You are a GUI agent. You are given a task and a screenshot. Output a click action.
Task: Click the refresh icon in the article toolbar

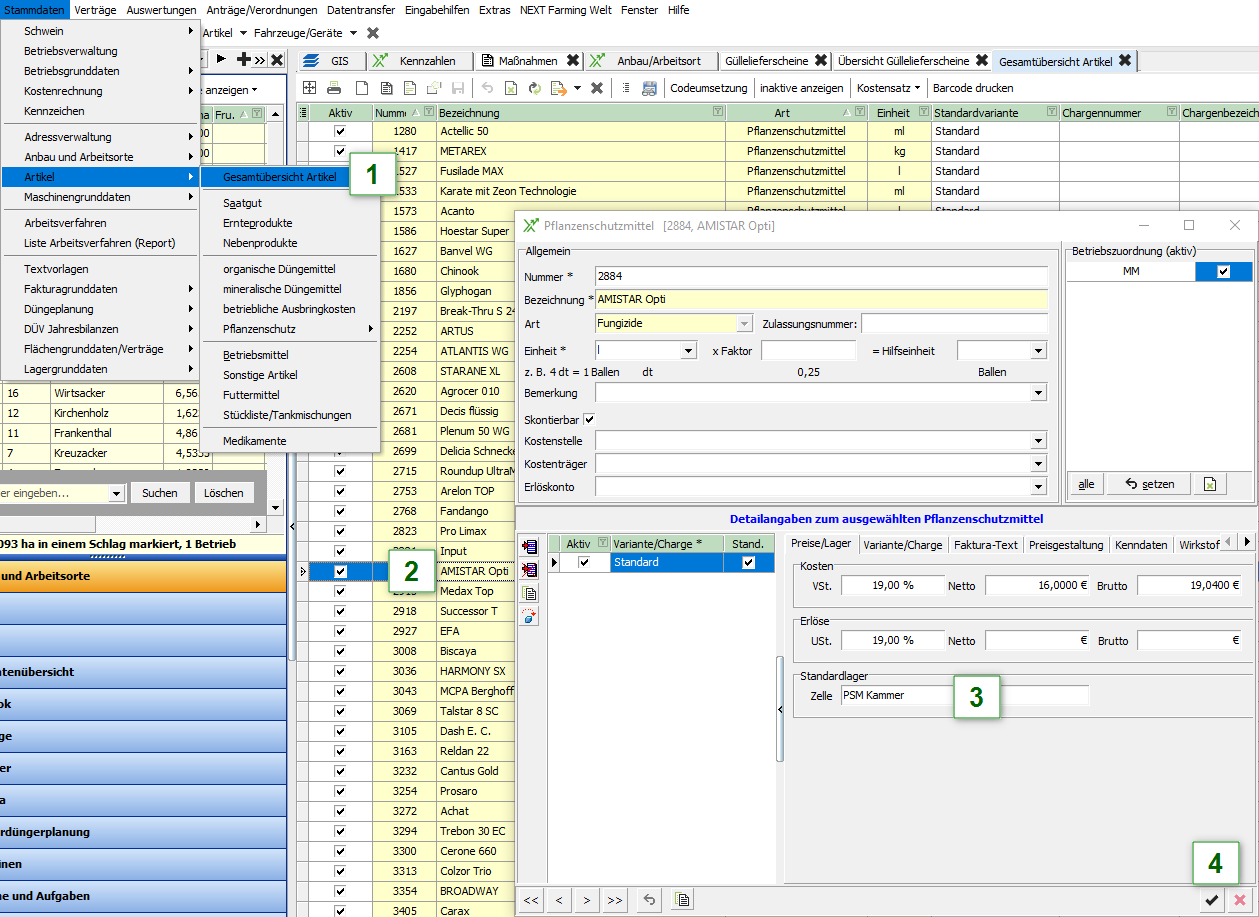534,88
